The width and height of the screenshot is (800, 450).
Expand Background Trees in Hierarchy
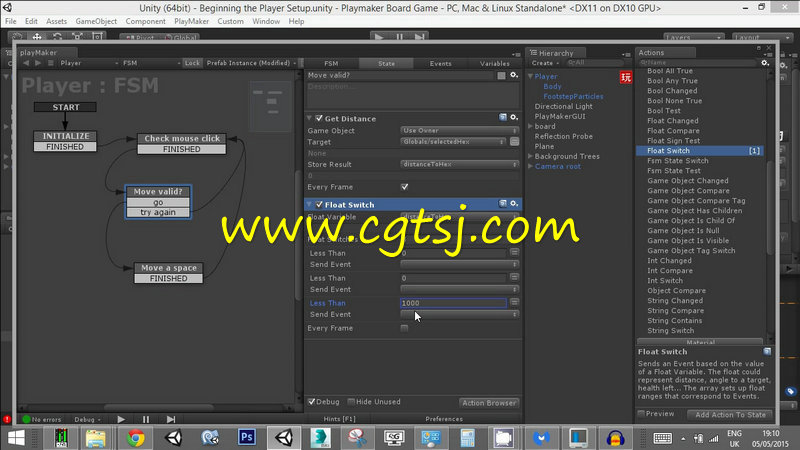pos(531,156)
